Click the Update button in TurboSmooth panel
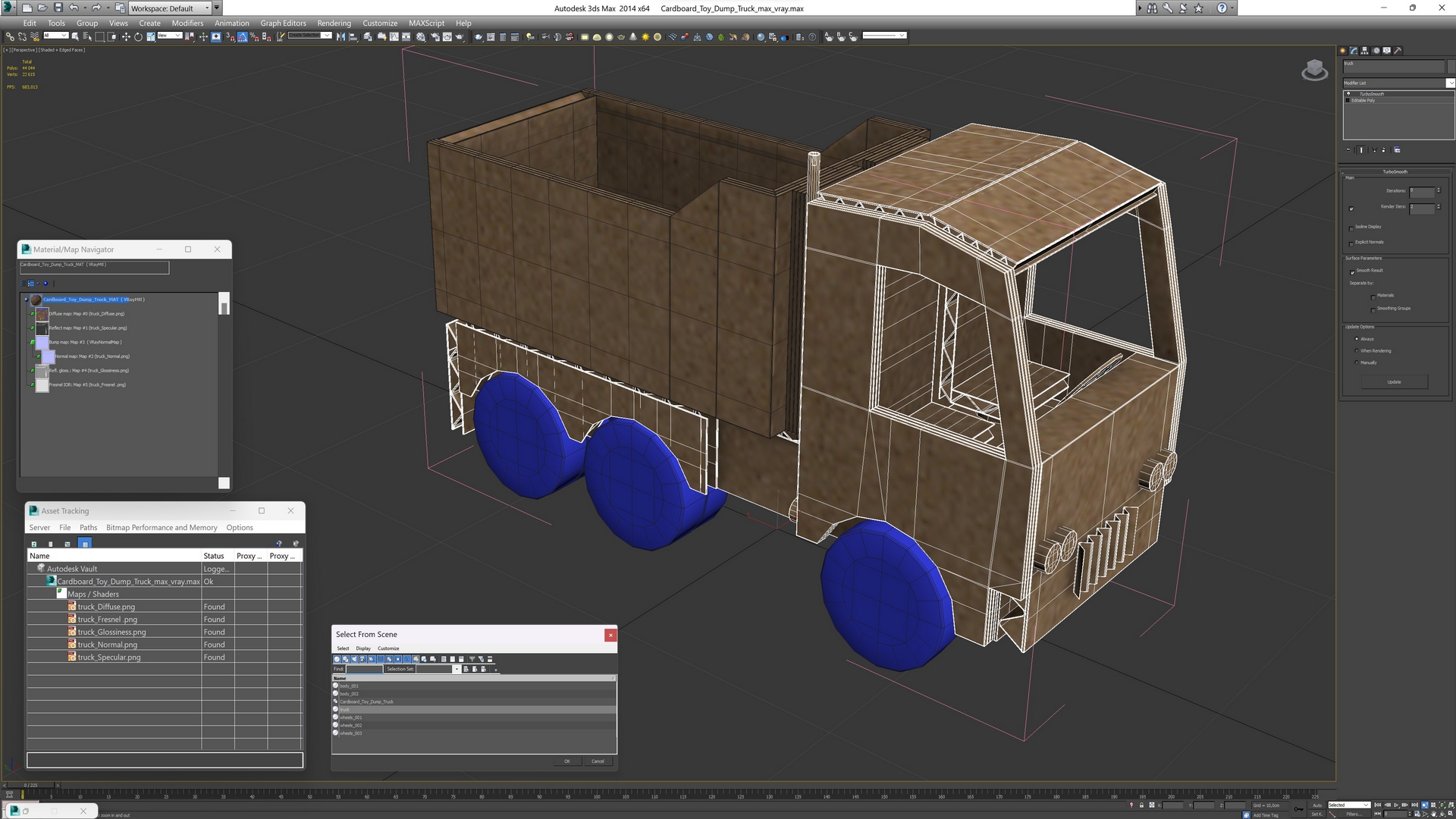The height and width of the screenshot is (819, 1456). coord(1394,382)
